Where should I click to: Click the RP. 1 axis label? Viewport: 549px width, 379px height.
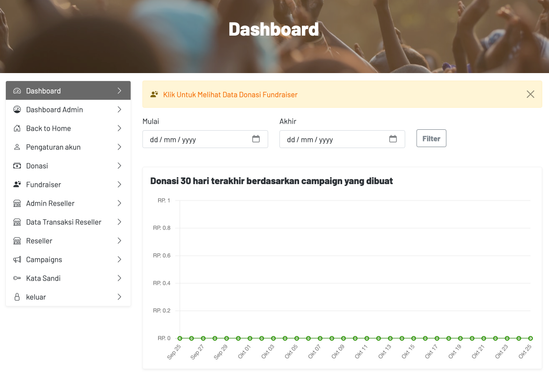[x=164, y=200]
